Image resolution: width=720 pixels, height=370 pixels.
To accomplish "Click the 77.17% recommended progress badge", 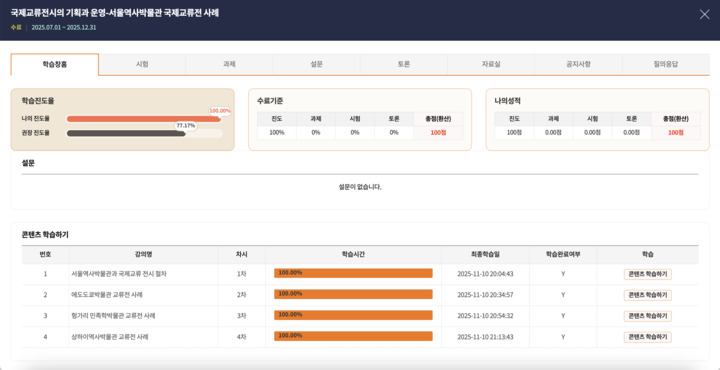I will [186, 125].
